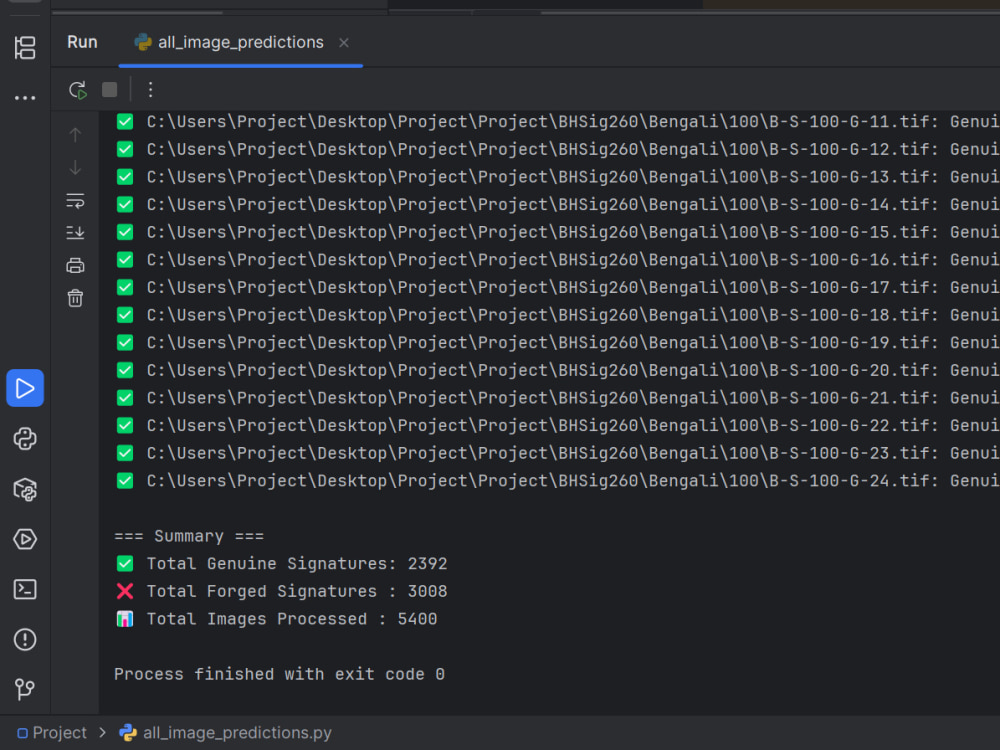Click the Run panel title label

[x=82, y=42]
